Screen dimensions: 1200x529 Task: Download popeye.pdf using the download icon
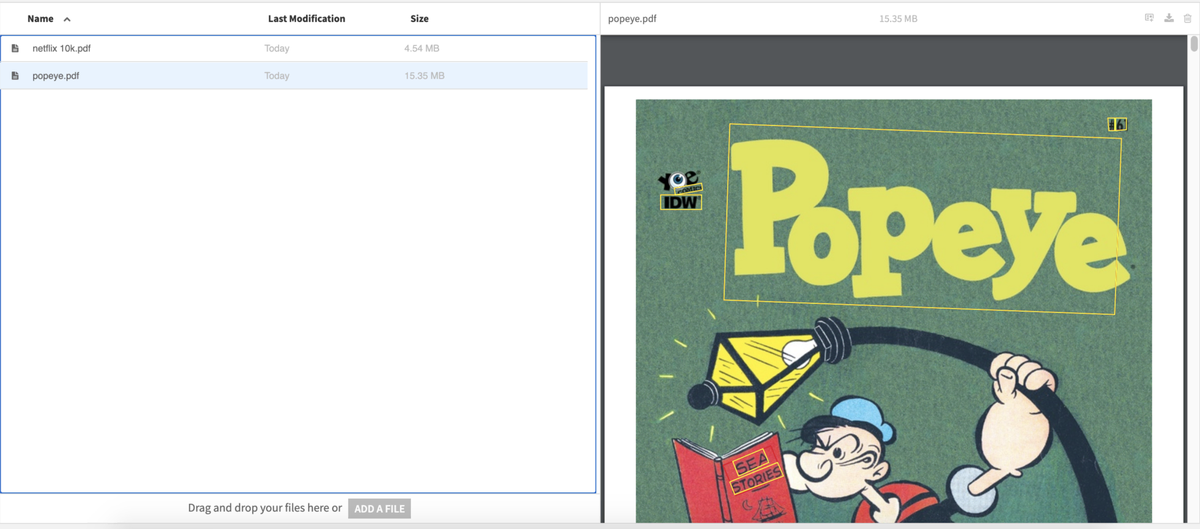[x=1168, y=18]
